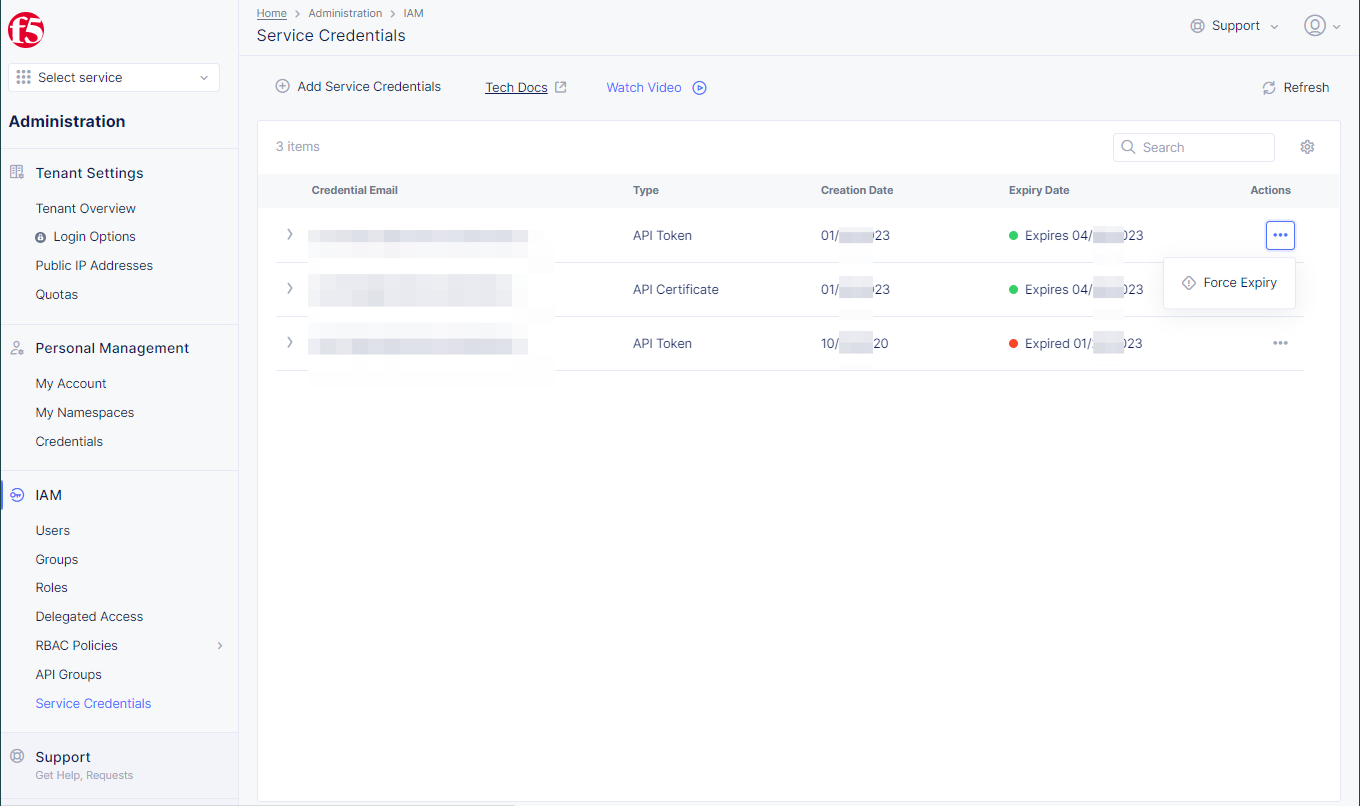Click the IAM key icon in sidebar

[15, 494]
